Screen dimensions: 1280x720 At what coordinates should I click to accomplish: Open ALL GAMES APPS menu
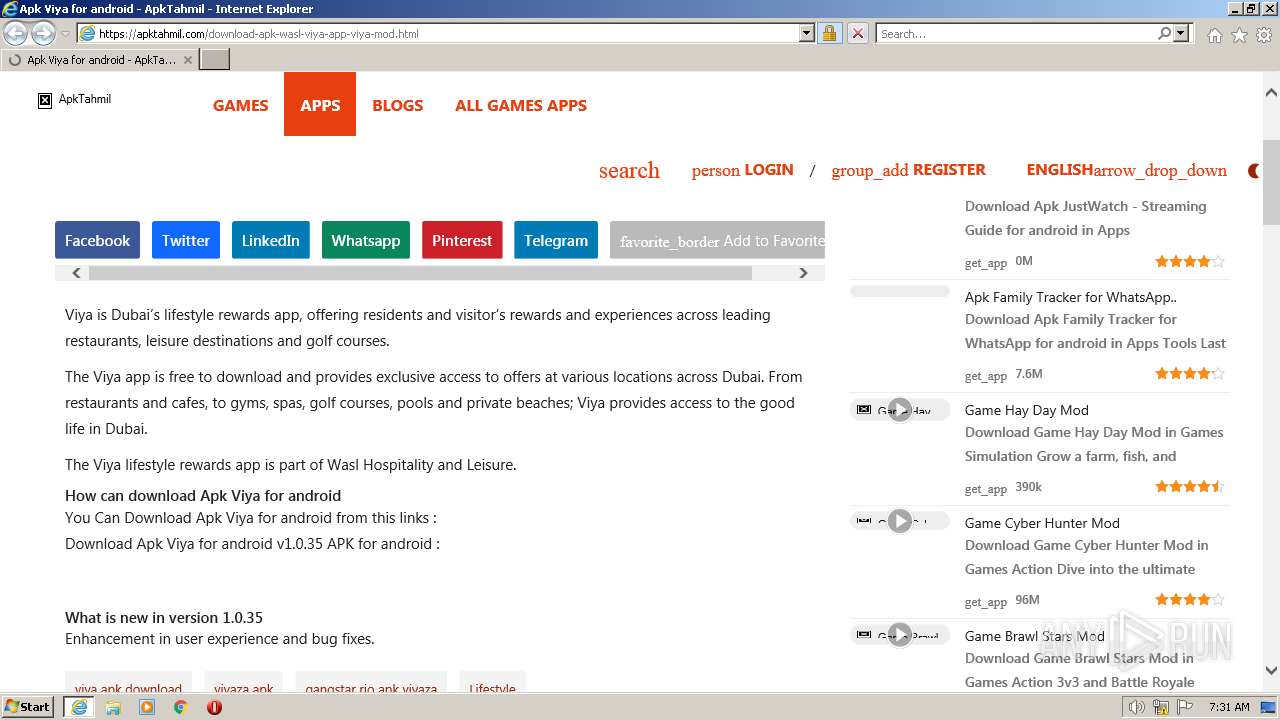pos(521,105)
